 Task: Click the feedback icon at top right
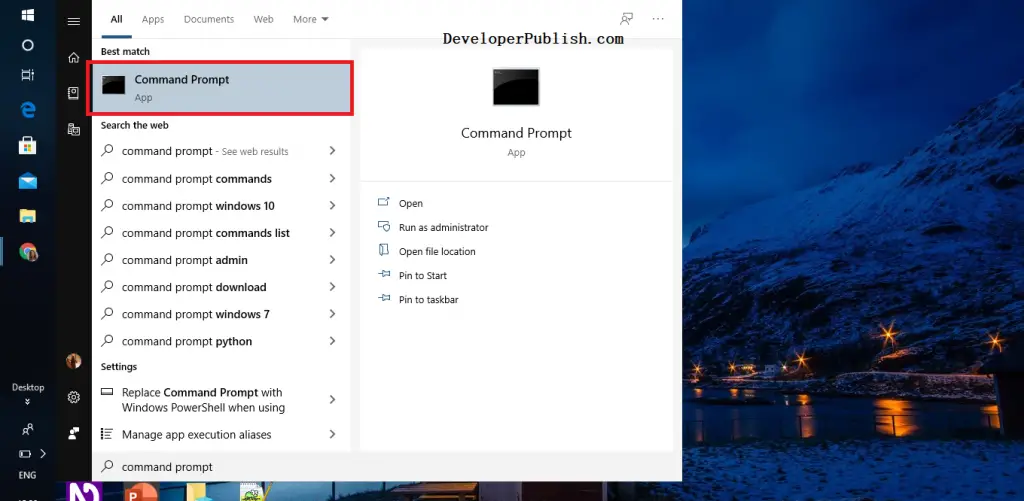tap(626, 19)
